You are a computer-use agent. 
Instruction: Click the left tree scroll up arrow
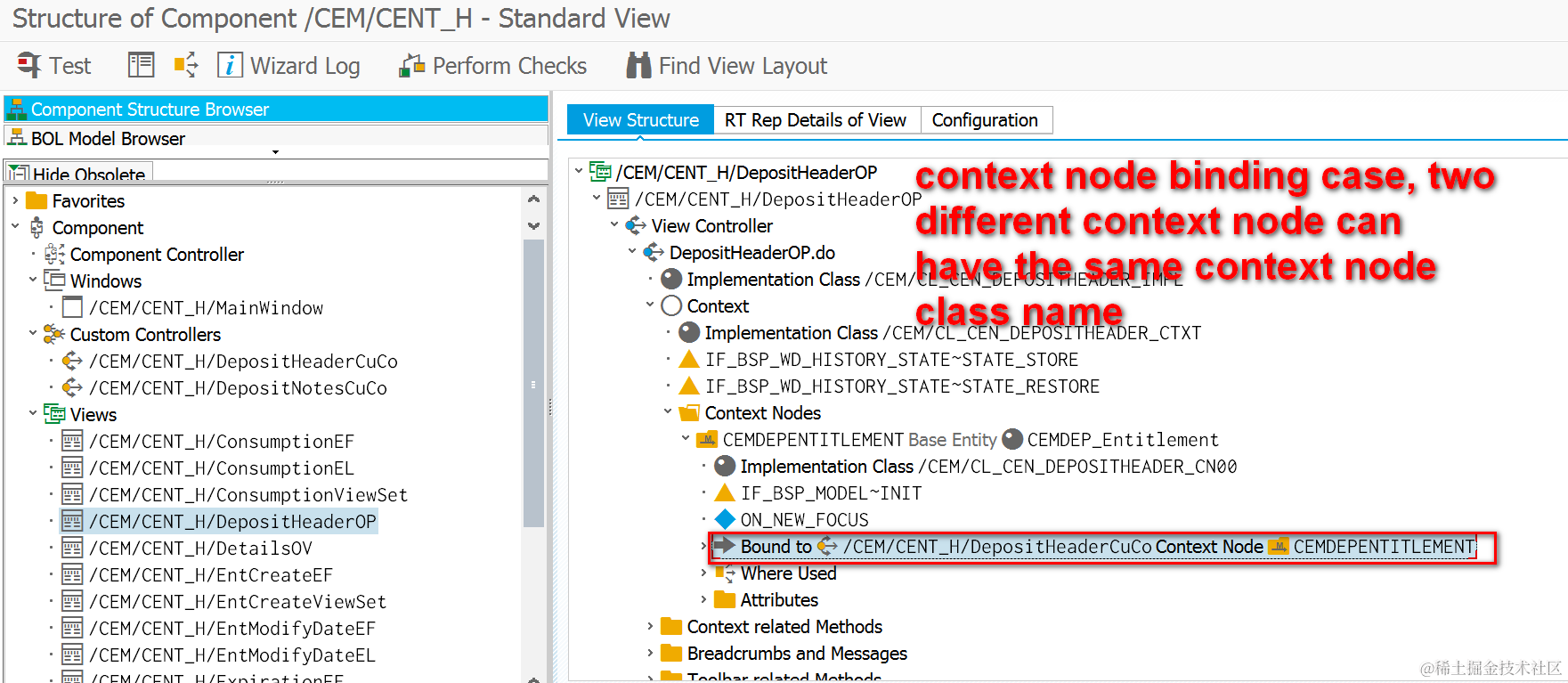[533, 199]
